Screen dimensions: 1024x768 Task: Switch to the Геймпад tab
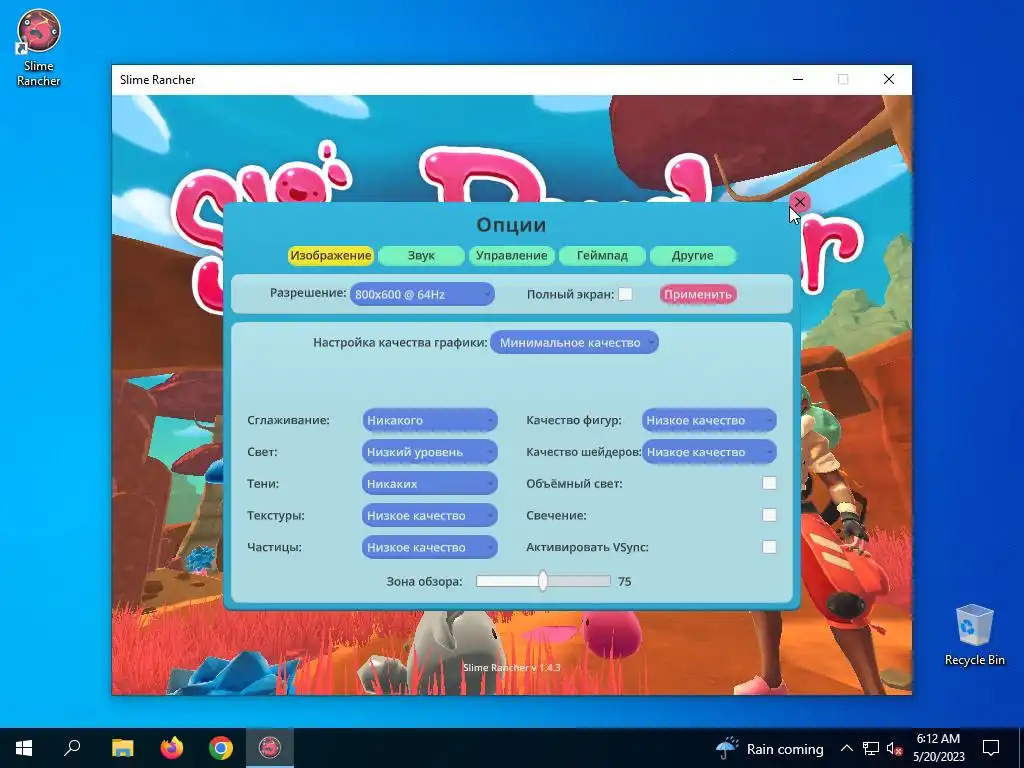(x=602, y=255)
